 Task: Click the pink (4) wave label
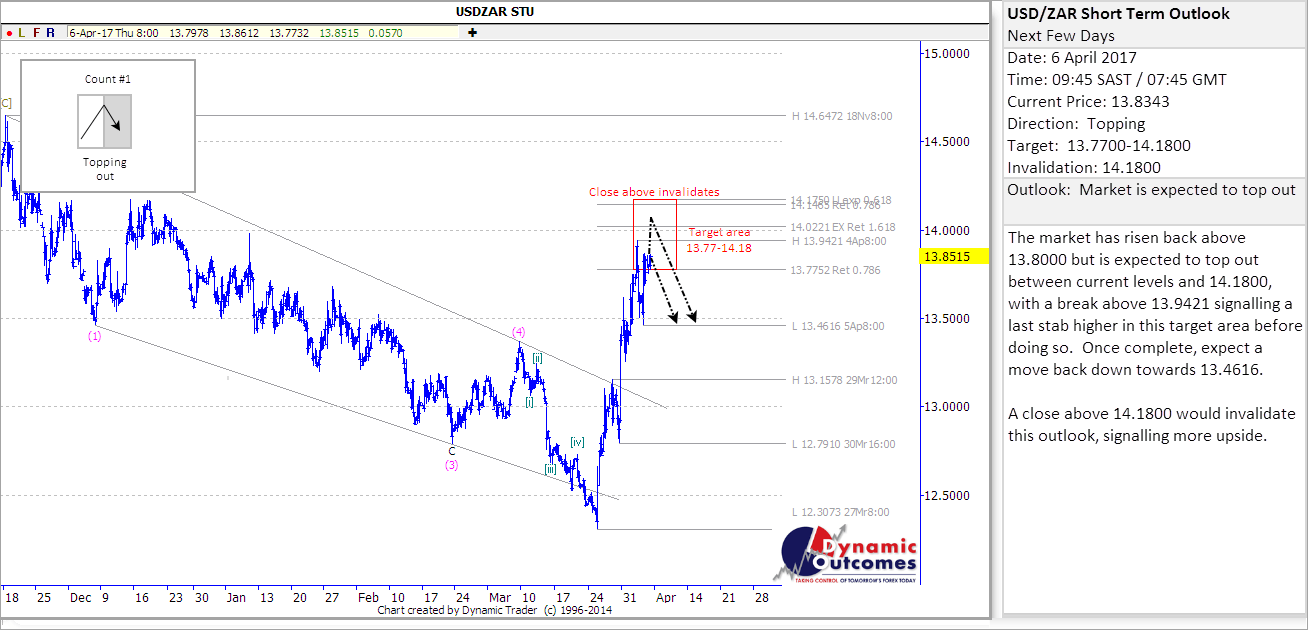(x=519, y=332)
